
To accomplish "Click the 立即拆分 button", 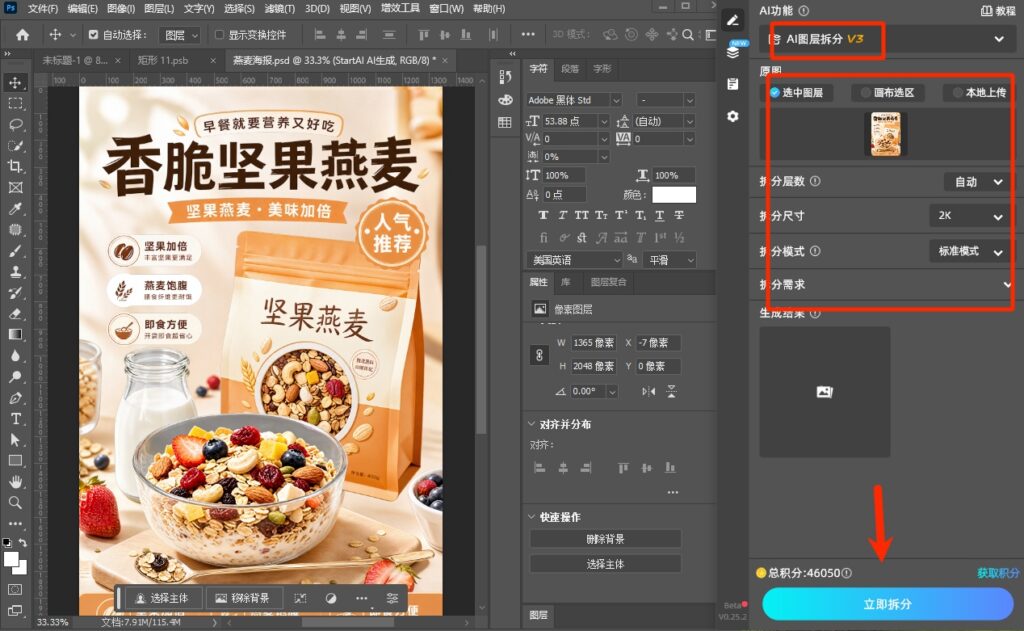I will coord(887,604).
